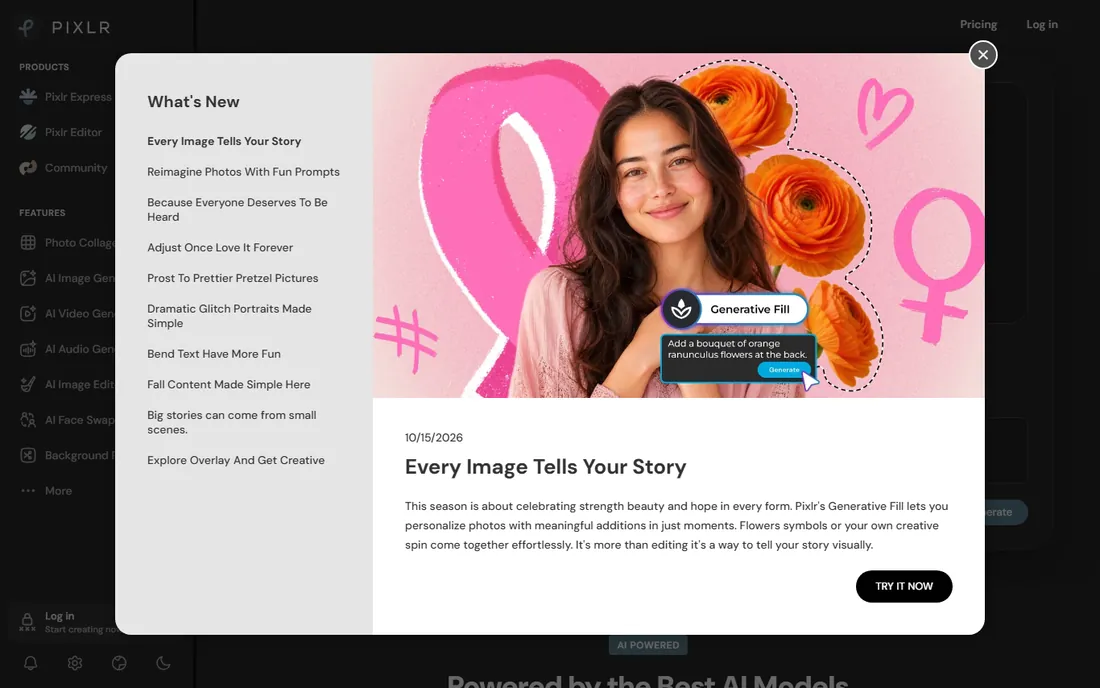The image size is (1100, 688).
Task: Open AI Image Editor icon
Action: 28,384
